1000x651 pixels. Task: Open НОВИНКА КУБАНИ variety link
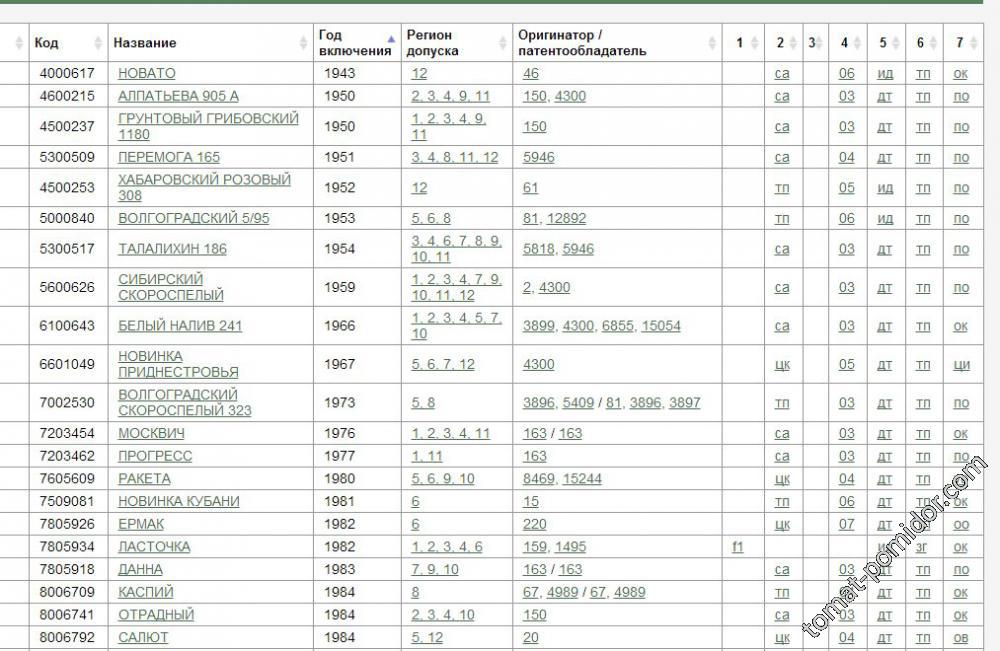tap(179, 502)
